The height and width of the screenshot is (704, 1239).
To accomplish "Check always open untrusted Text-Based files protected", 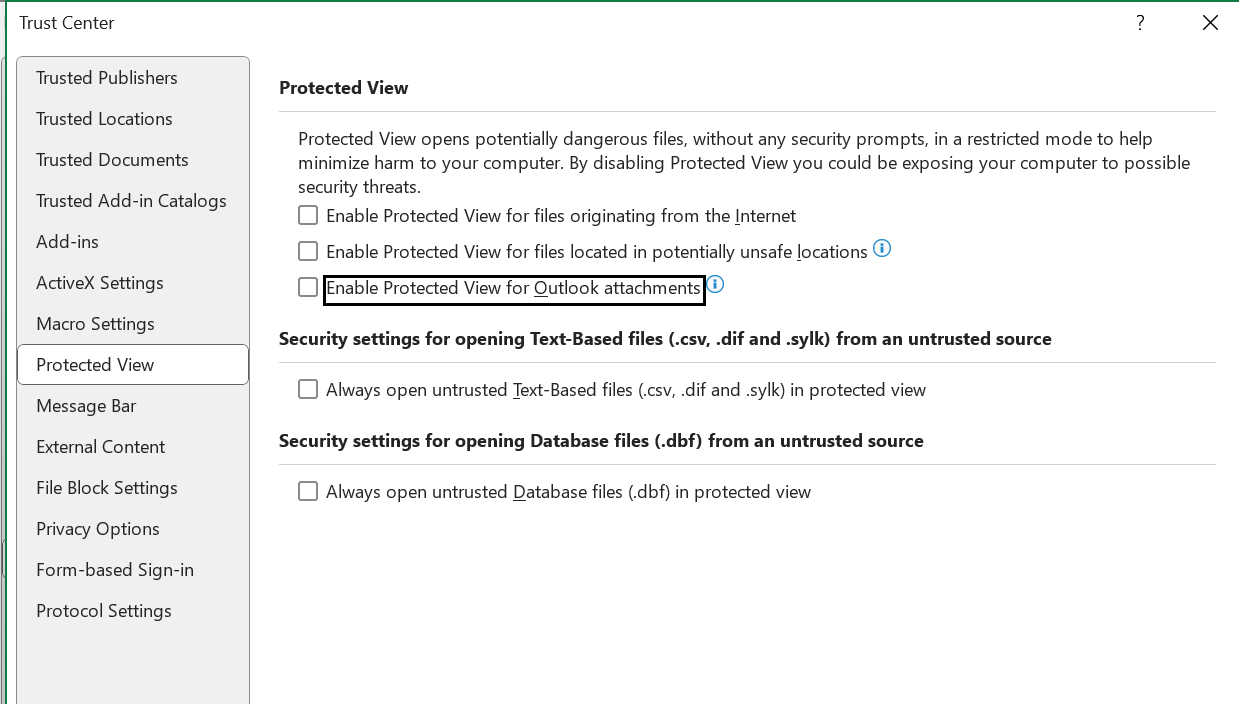I will coord(307,389).
